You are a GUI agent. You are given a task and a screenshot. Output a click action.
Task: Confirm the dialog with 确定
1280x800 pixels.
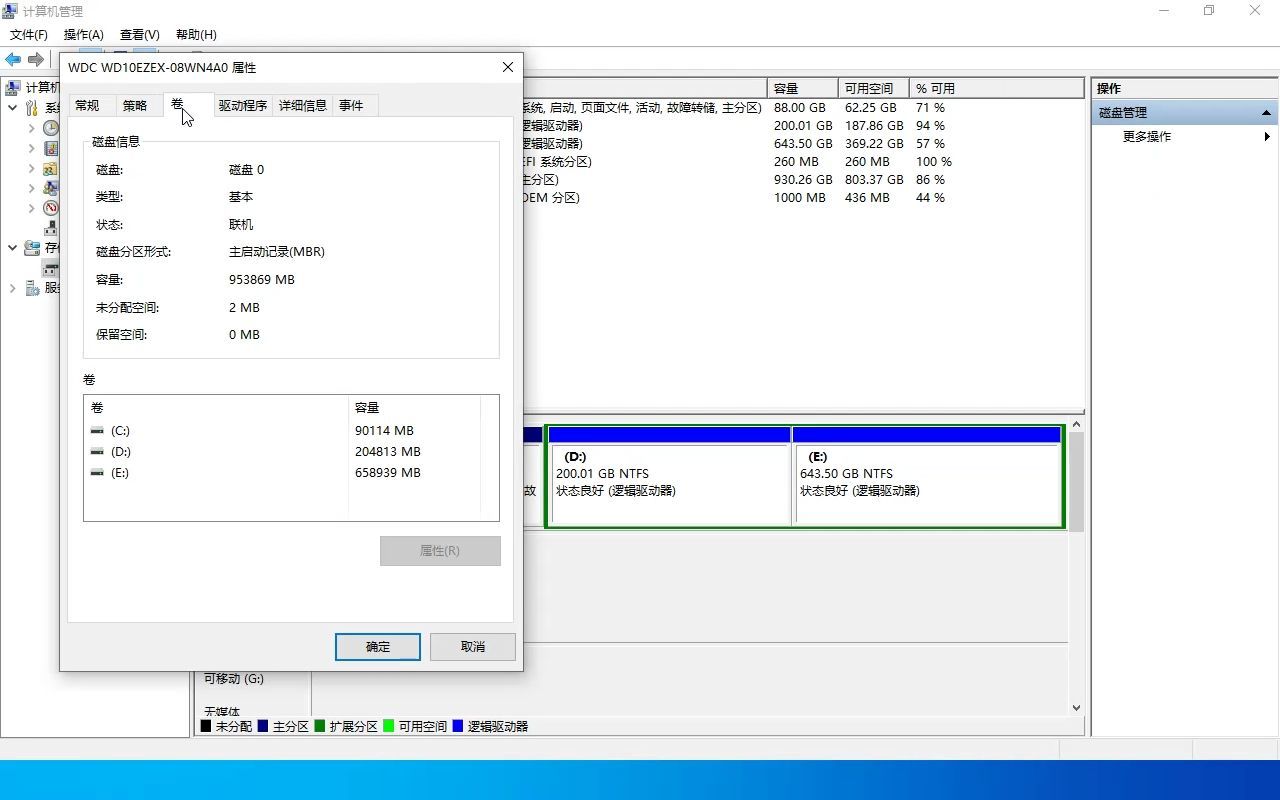tap(378, 647)
